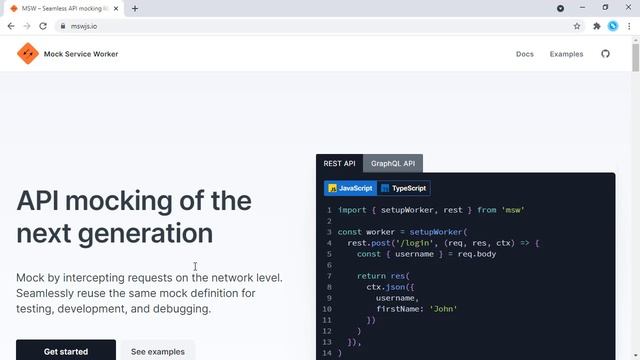This screenshot has height=360, width=640.
Task: Click the 'const worker = setupWorker(' code line
Action: (x=402, y=232)
